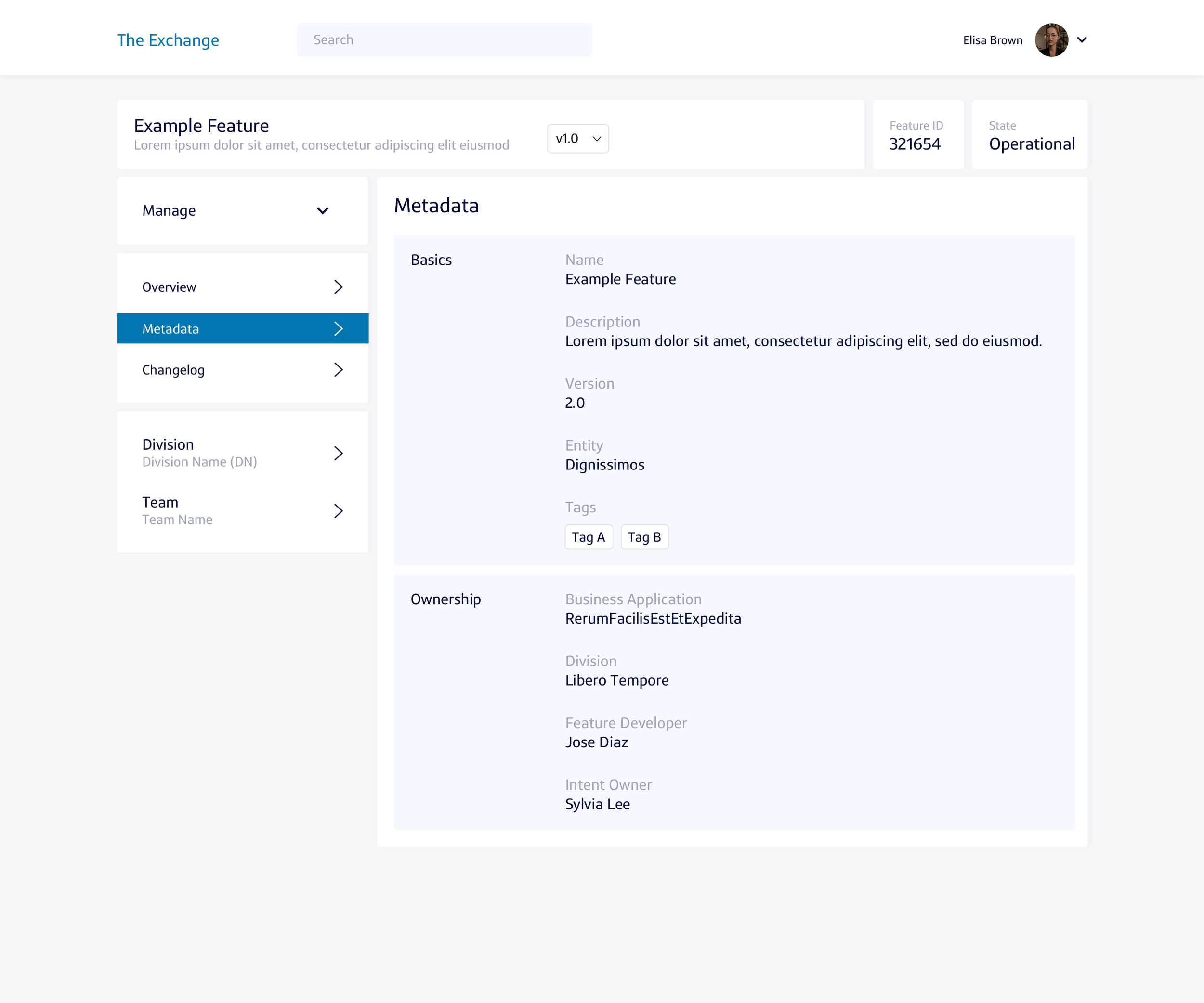This screenshot has width=1204, height=1003.
Task: Expand the Manage menu chevron
Action: click(323, 211)
